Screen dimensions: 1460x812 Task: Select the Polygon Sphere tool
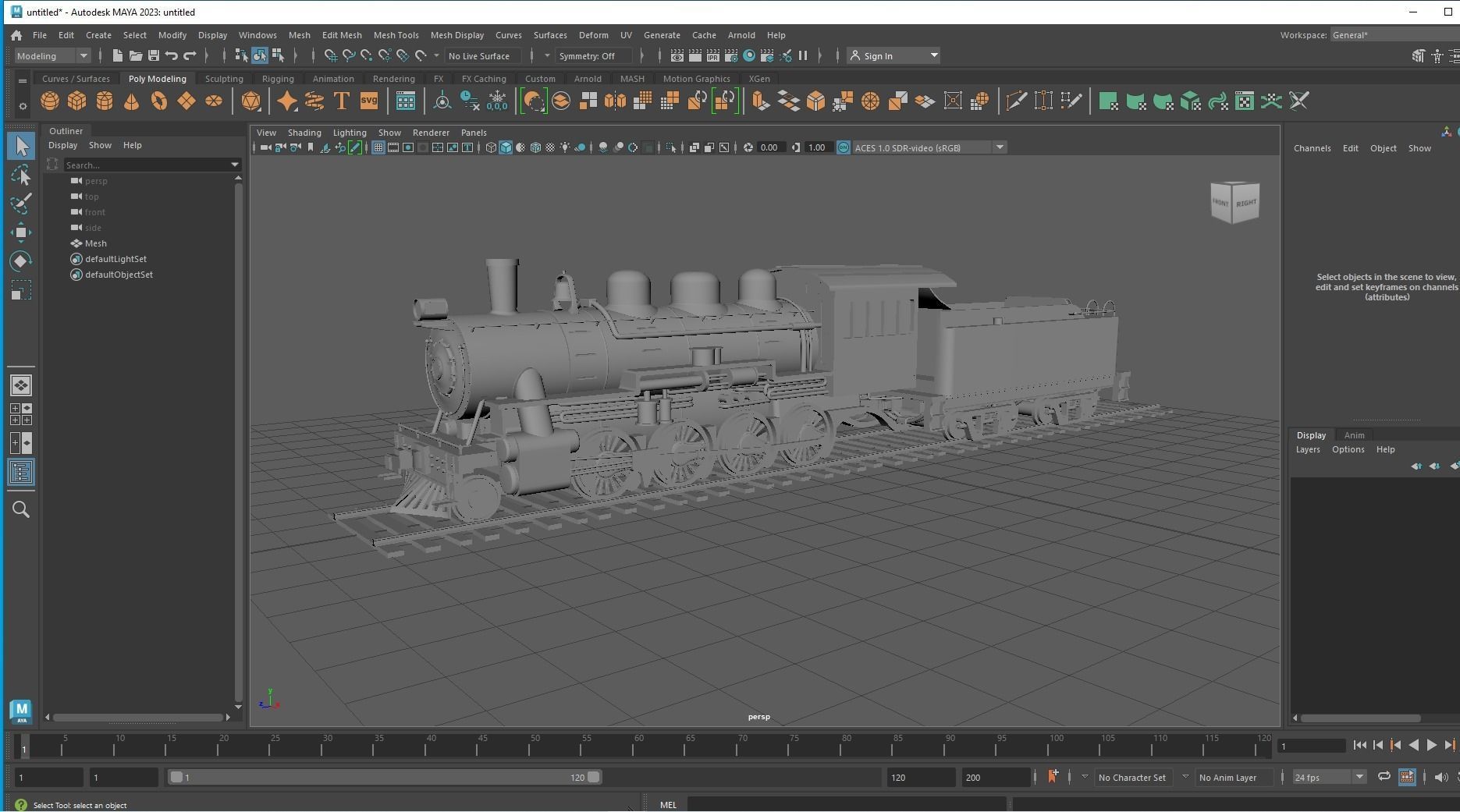(49, 101)
